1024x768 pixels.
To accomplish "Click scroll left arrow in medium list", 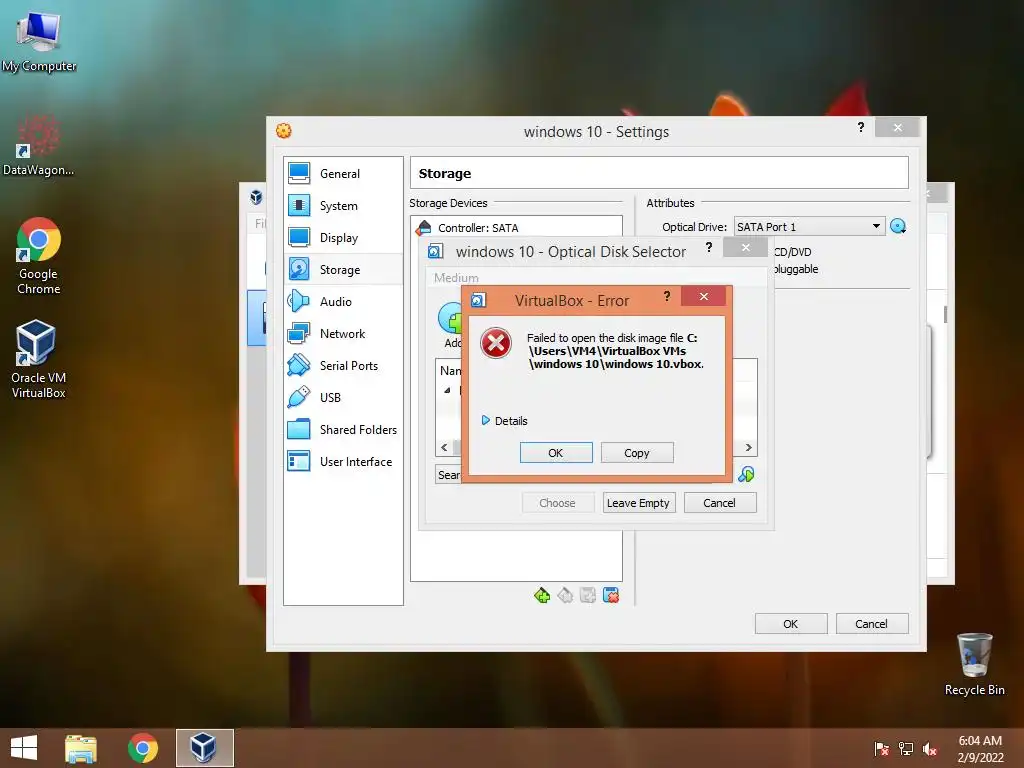I will (x=444, y=447).
